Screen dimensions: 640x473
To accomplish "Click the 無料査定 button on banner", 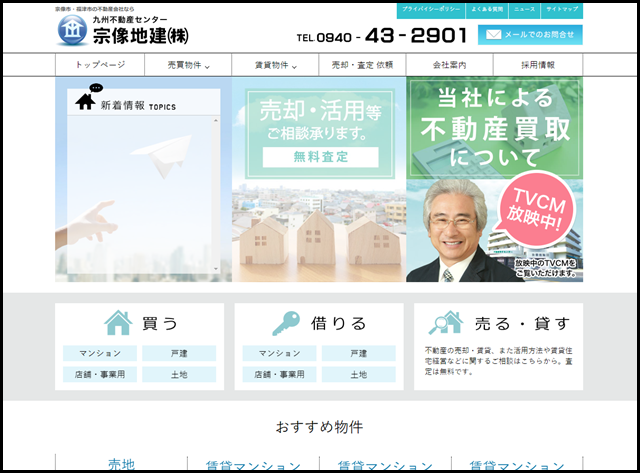I will (320, 157).
